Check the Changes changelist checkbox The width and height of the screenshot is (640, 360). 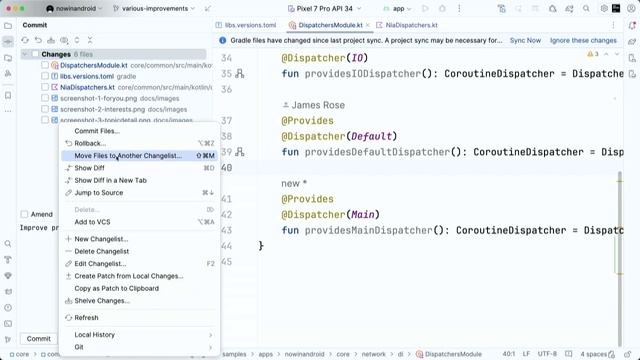[x=35, y=54]
